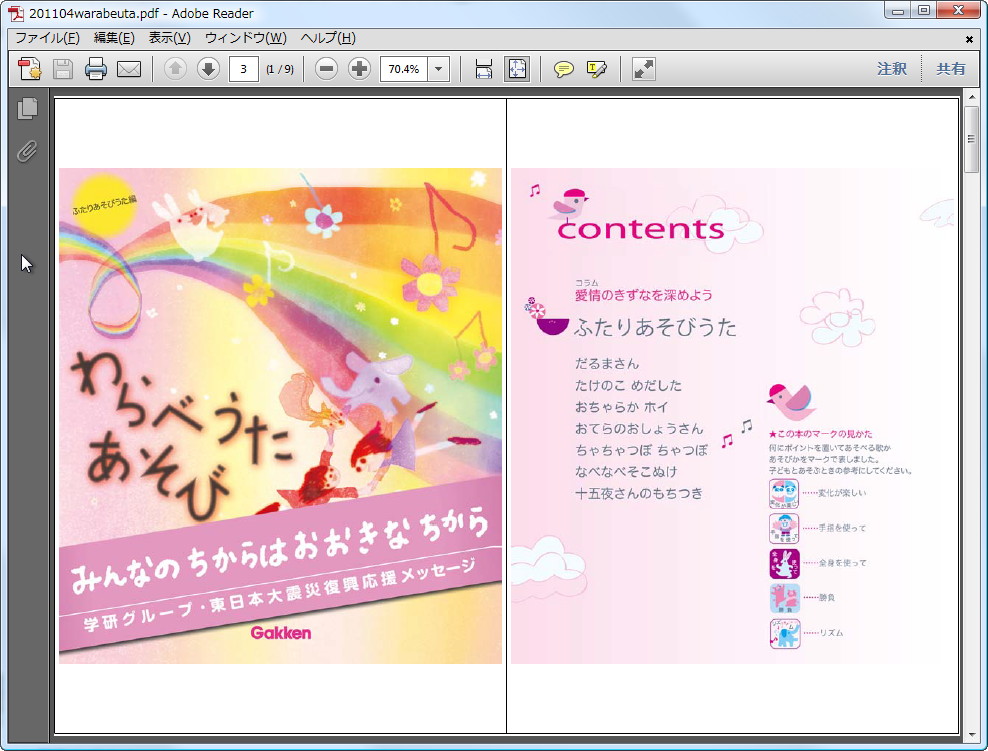Viewport: 988px width, 751px height.
Task: Click the scrollbar down arrow
Action: point(971,735)
